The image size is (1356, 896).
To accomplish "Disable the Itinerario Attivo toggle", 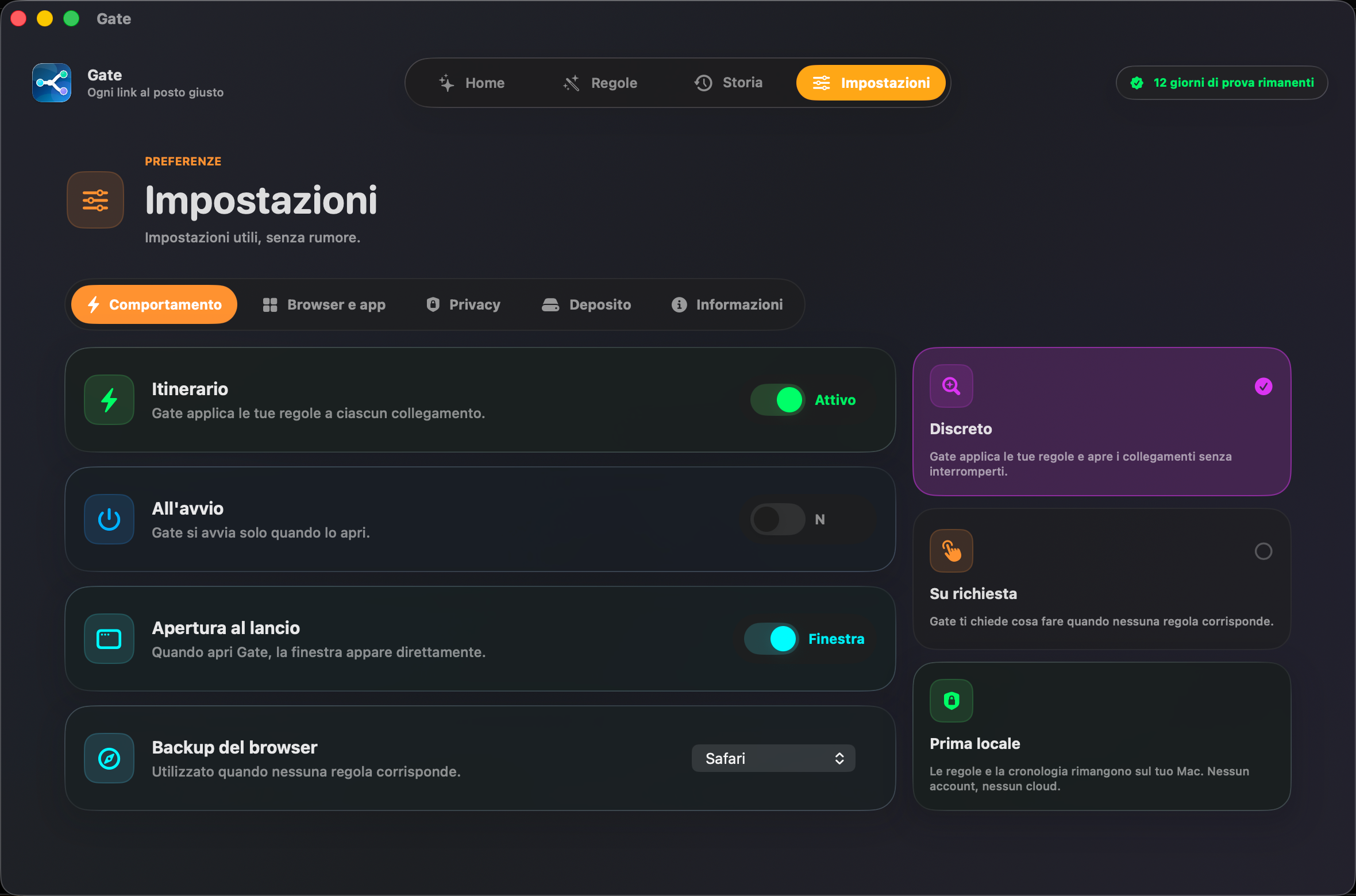I will point(778,400).
